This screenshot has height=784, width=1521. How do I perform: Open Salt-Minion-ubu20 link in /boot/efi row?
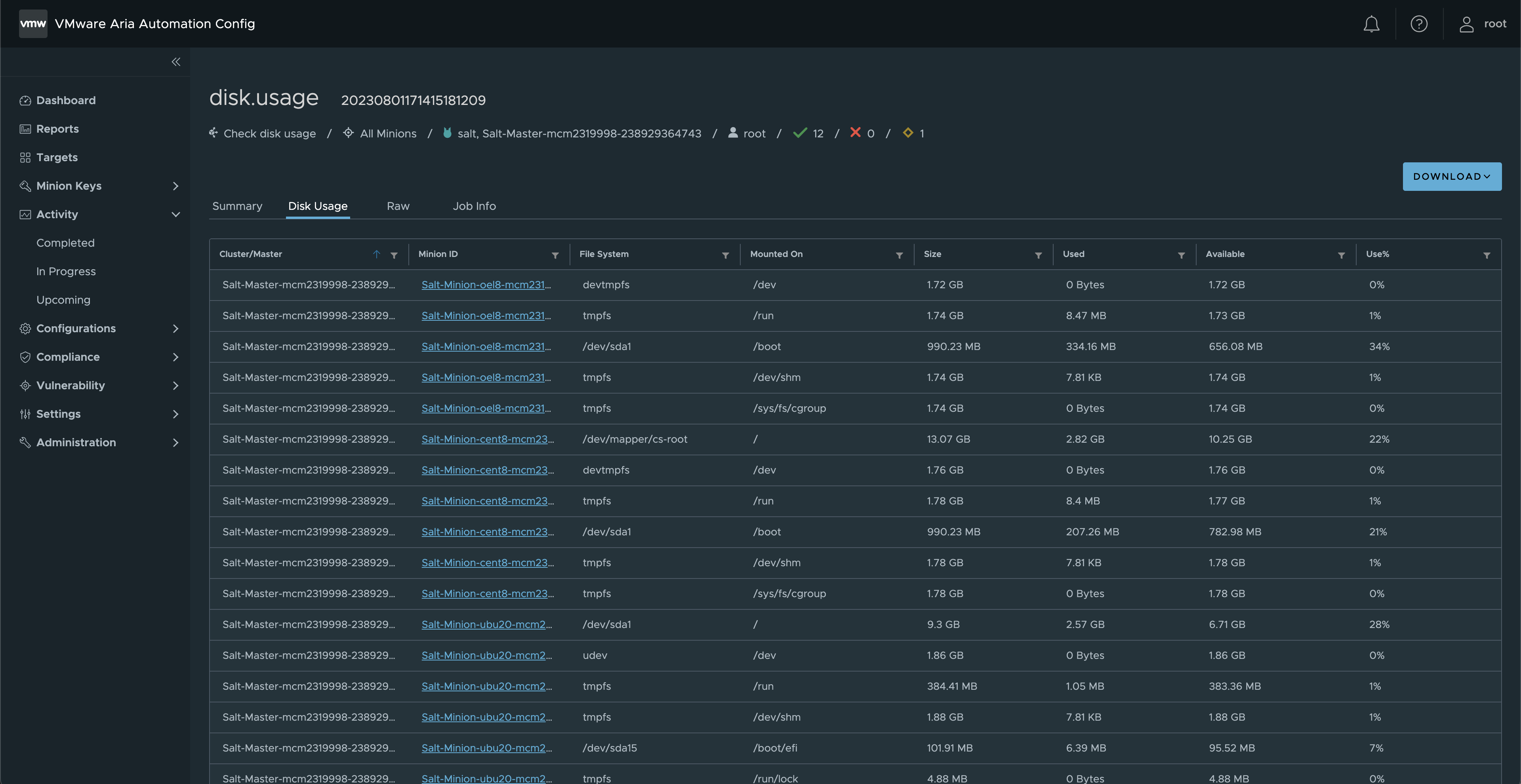pyautogui.click(x=486, y=748)
